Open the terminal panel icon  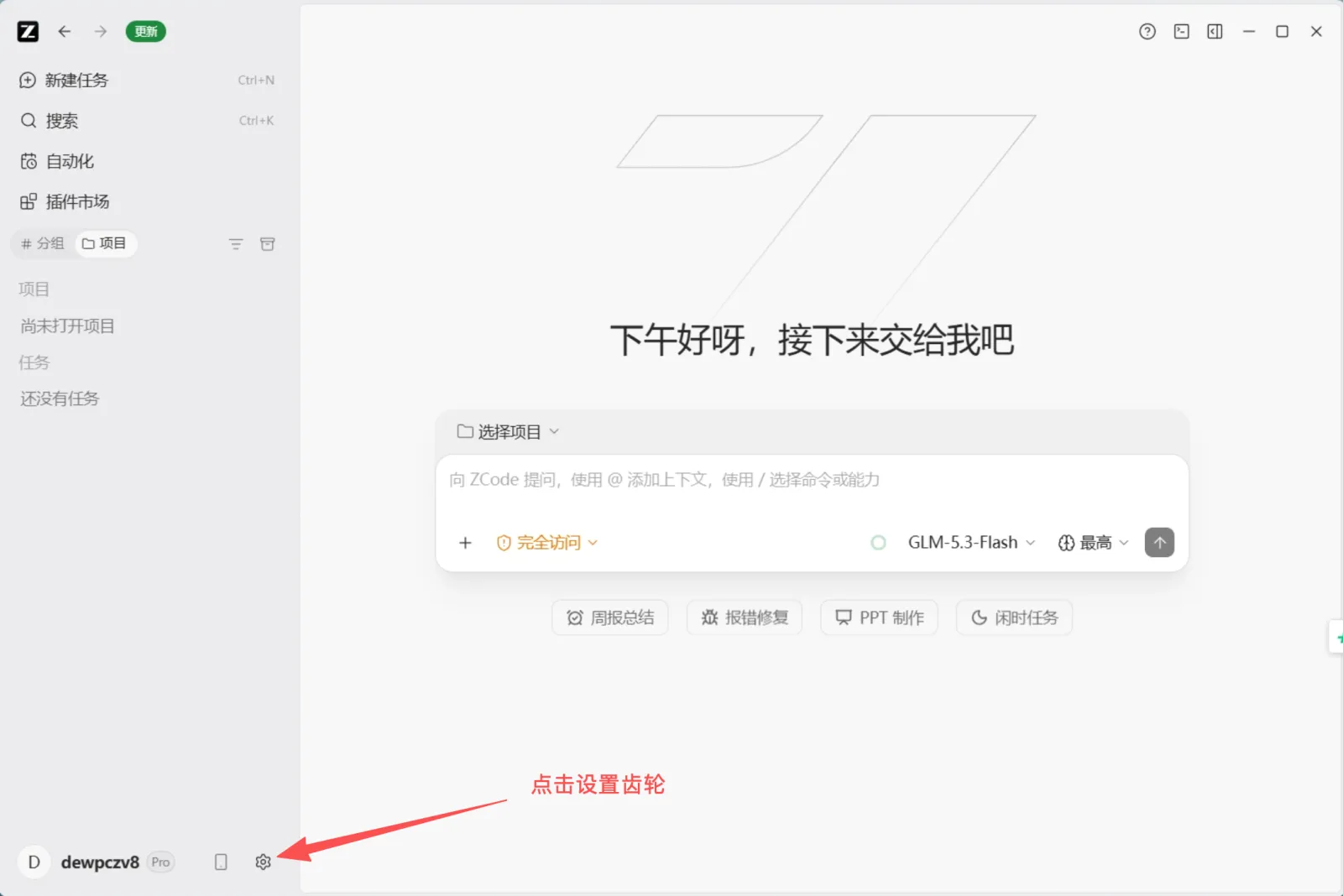click(1182, 32)
